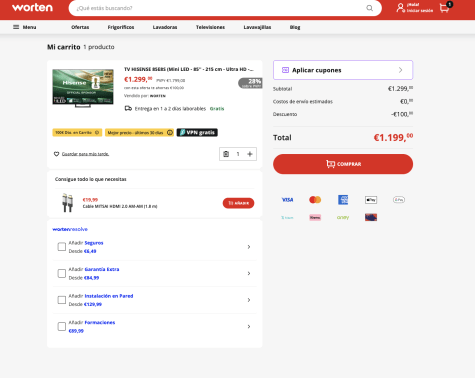475x378 pixels.
Task: Check the Añadir Seguros checkbox
Action: click(x=62, y=247)
